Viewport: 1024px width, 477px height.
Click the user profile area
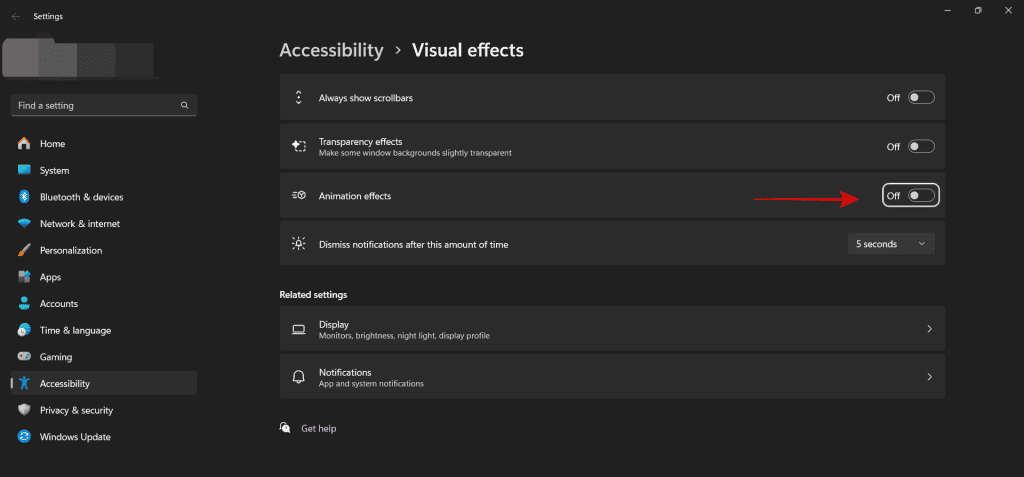[78, 60]
